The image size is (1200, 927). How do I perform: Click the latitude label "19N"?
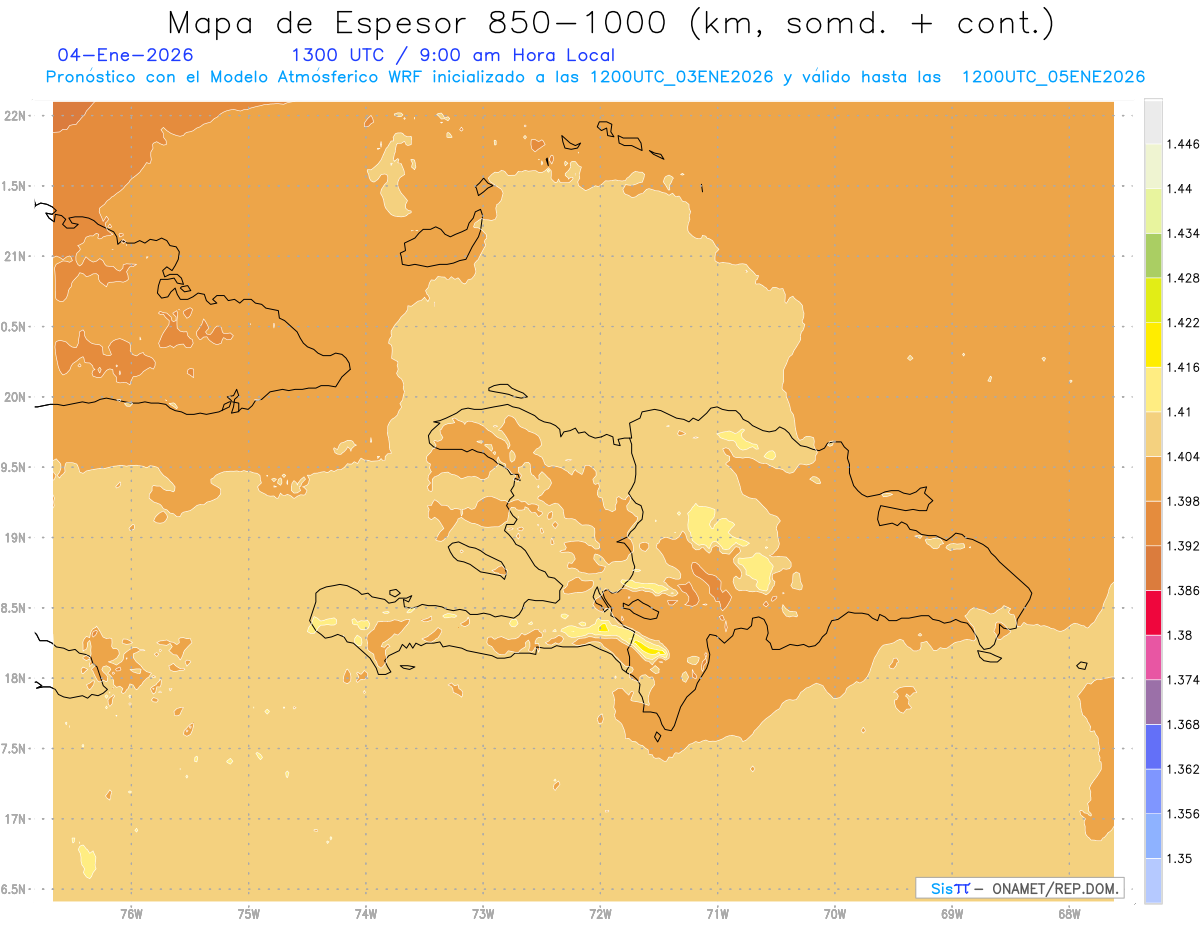click(15, 537)
